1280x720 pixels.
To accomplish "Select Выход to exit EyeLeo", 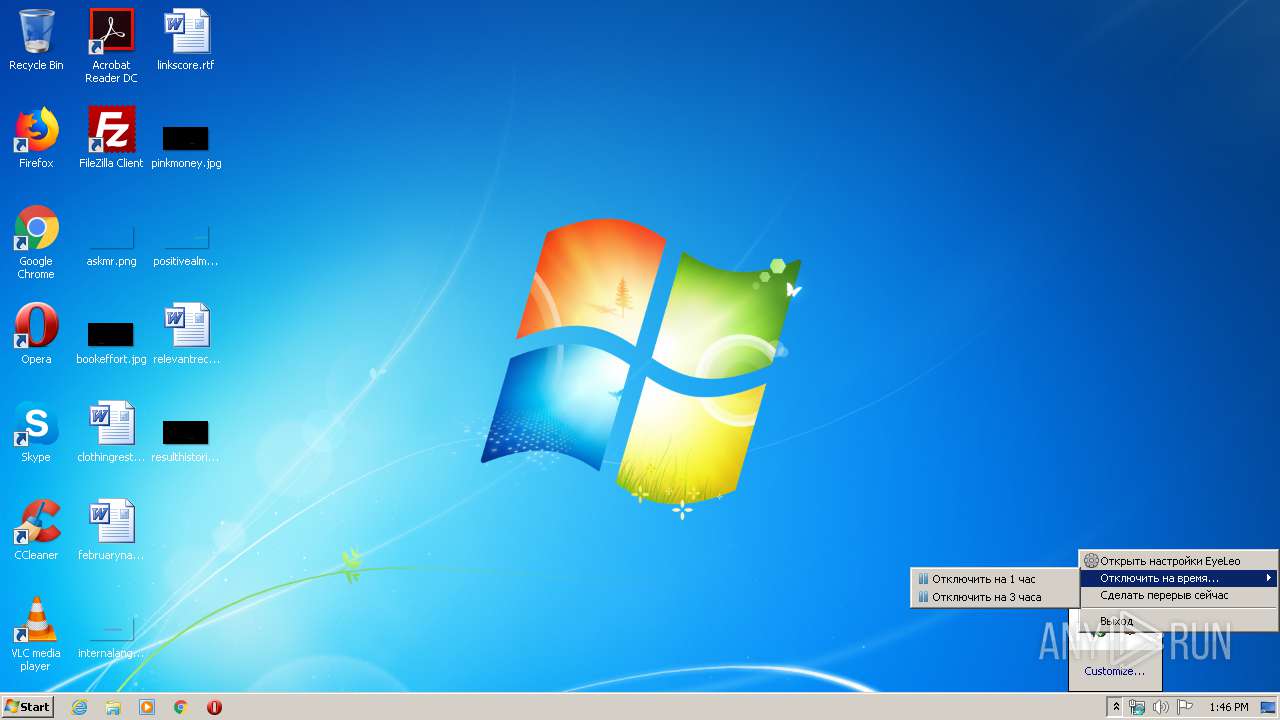I will point(1178,621).
